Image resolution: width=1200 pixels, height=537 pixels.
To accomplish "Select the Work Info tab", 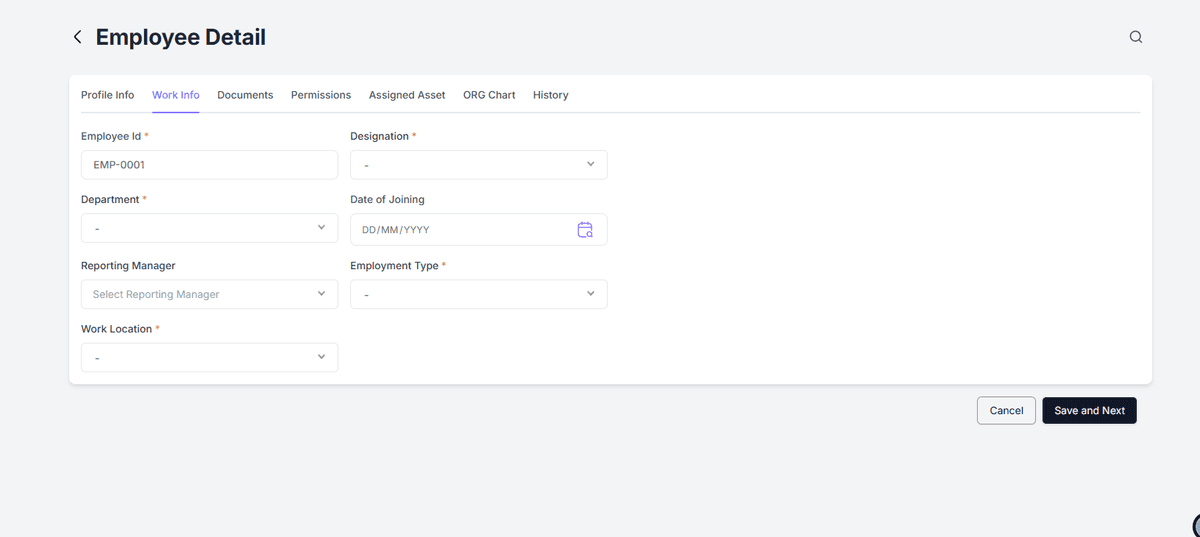I will coord(175,95).
